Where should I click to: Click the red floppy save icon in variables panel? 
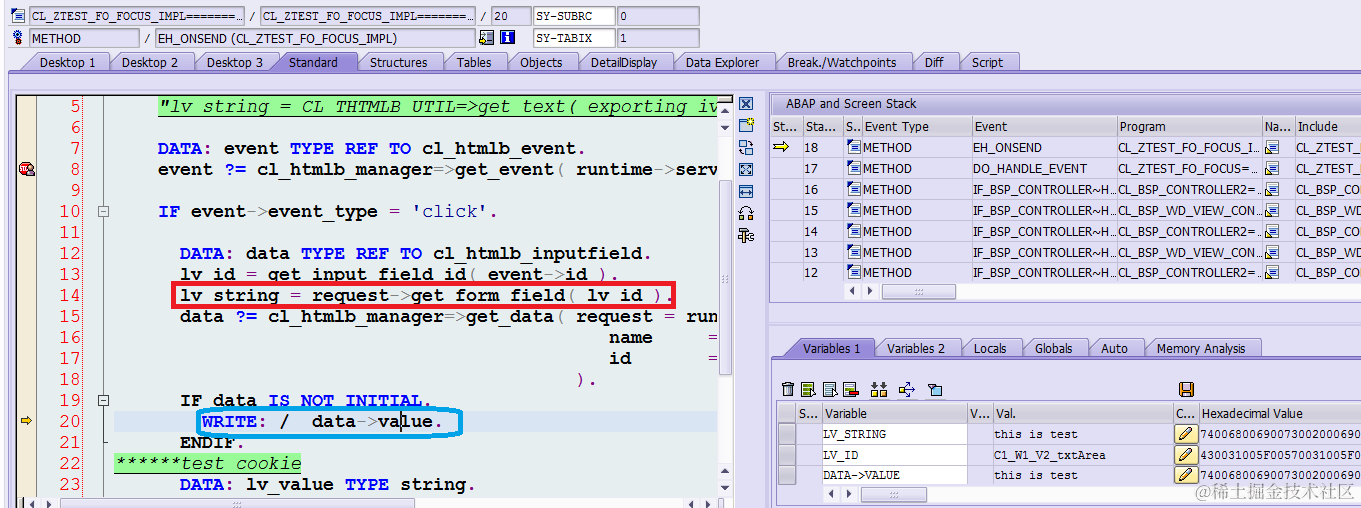[1187, 389]
